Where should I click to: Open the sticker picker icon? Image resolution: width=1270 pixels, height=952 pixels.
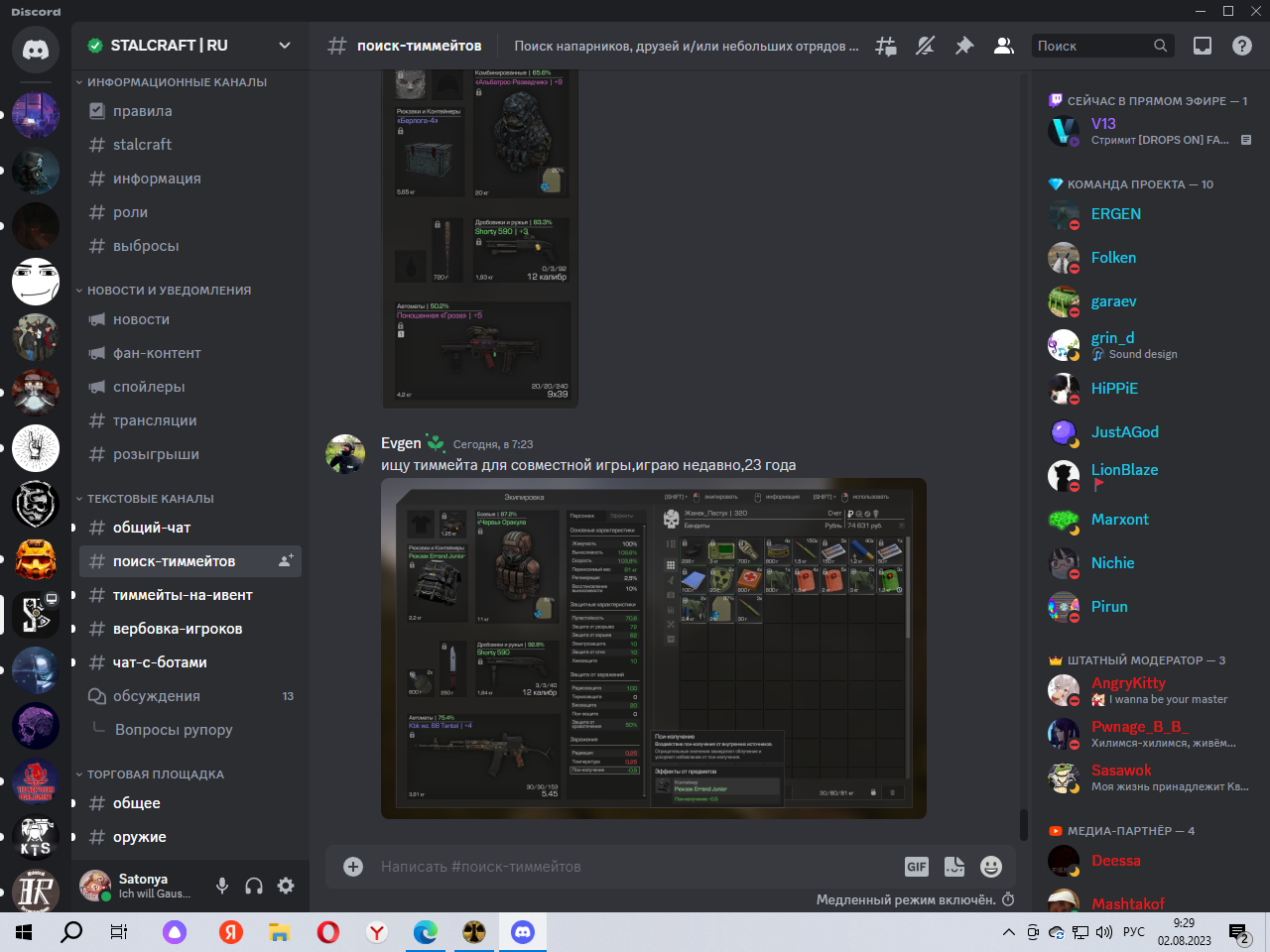coord(954,867)
